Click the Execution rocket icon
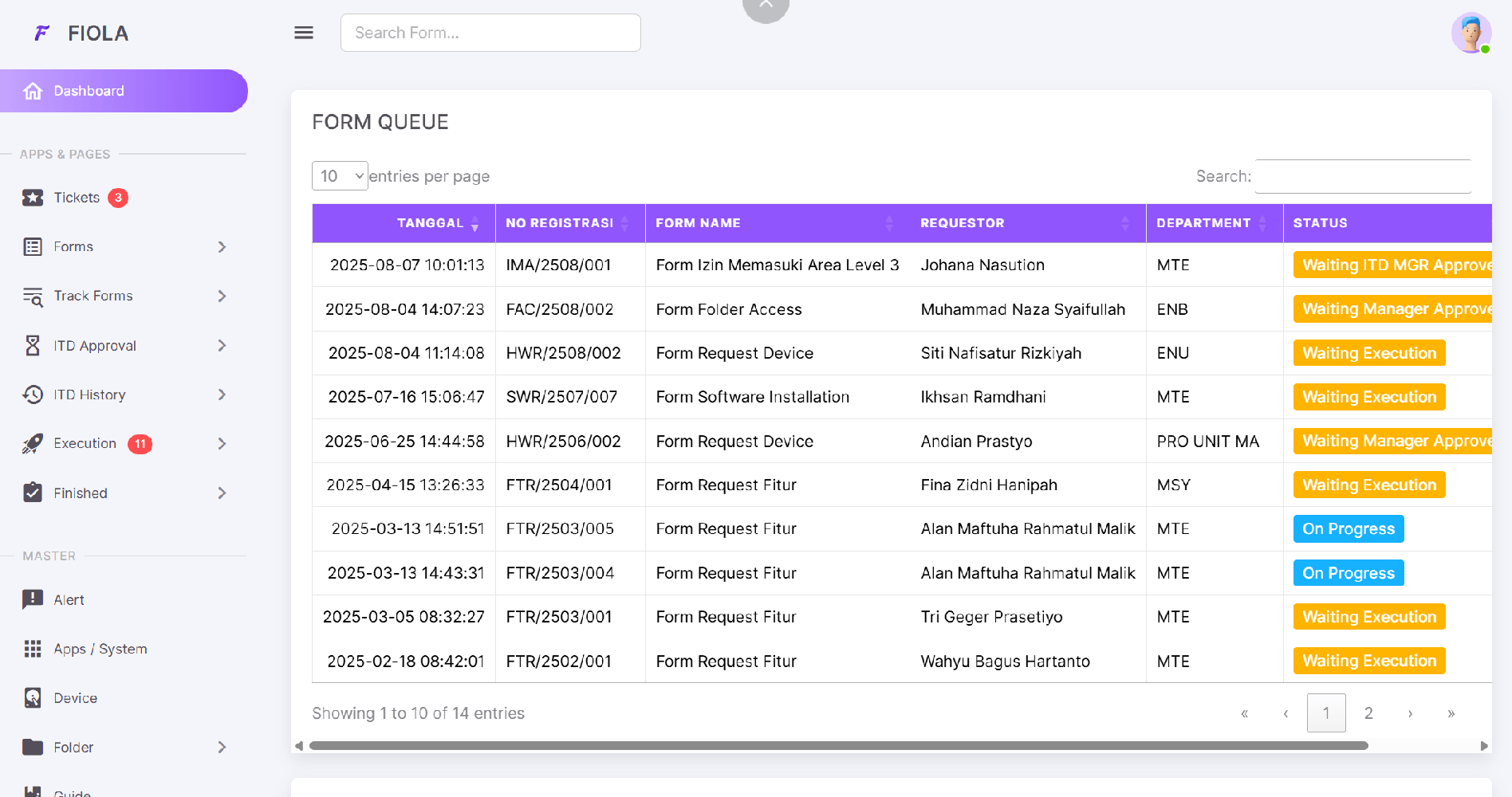 click(x=33, y=444)
